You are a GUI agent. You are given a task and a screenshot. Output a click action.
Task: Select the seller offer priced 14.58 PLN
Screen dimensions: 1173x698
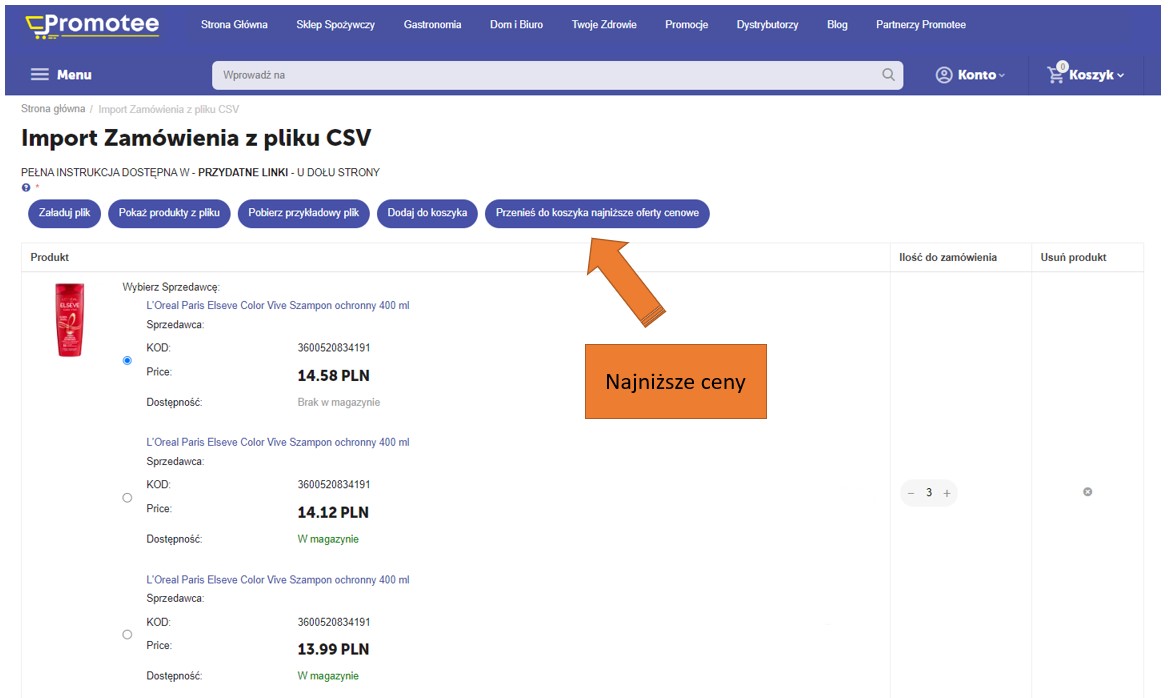127,360
